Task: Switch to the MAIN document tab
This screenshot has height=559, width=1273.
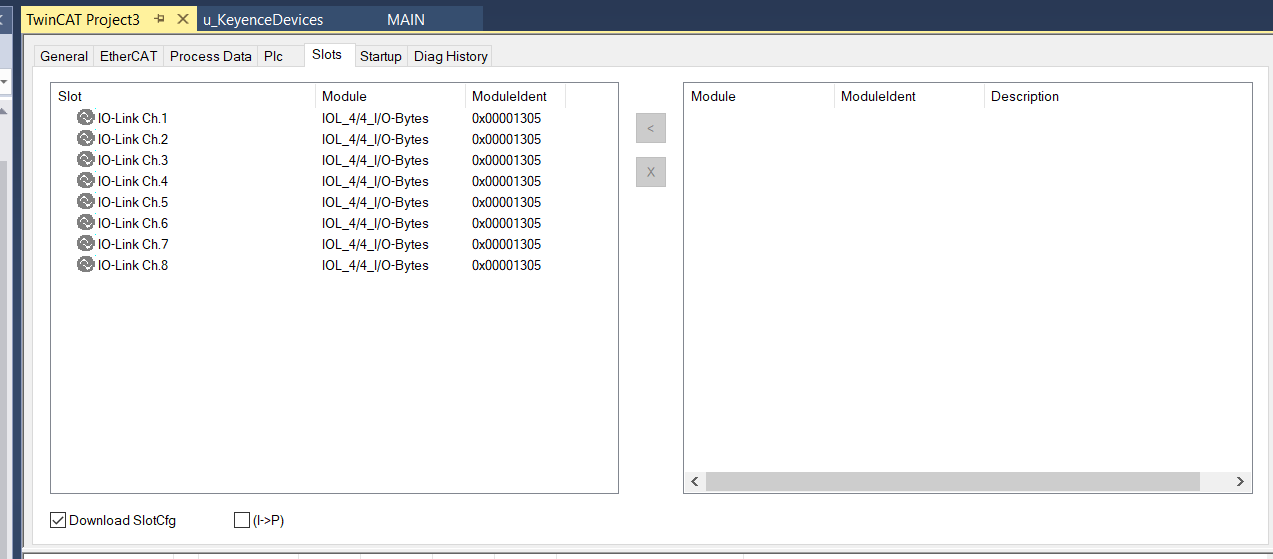Action: pos(406,19)
